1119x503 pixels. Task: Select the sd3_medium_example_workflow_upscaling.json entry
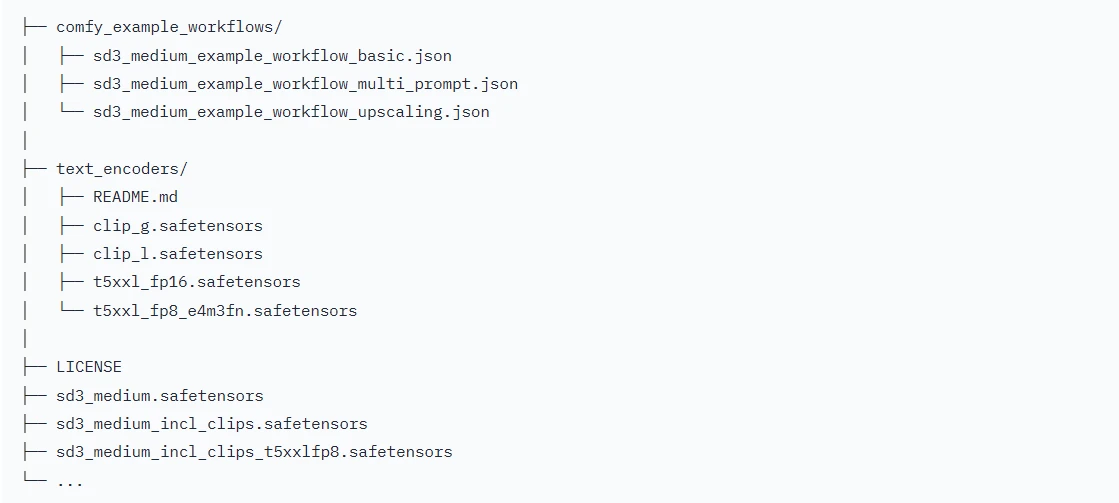291,112
